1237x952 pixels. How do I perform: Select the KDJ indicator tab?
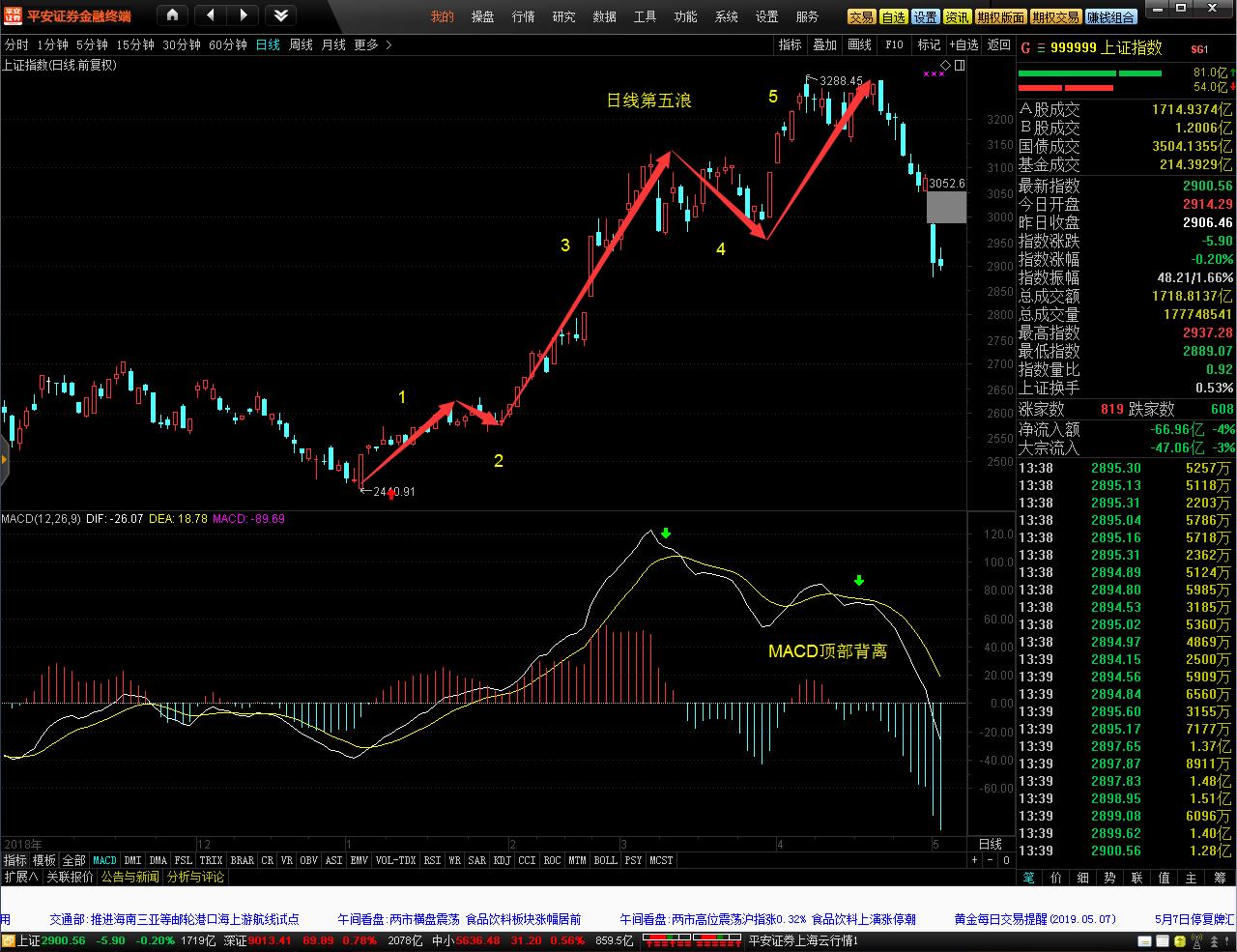click(x=502, y=860)
